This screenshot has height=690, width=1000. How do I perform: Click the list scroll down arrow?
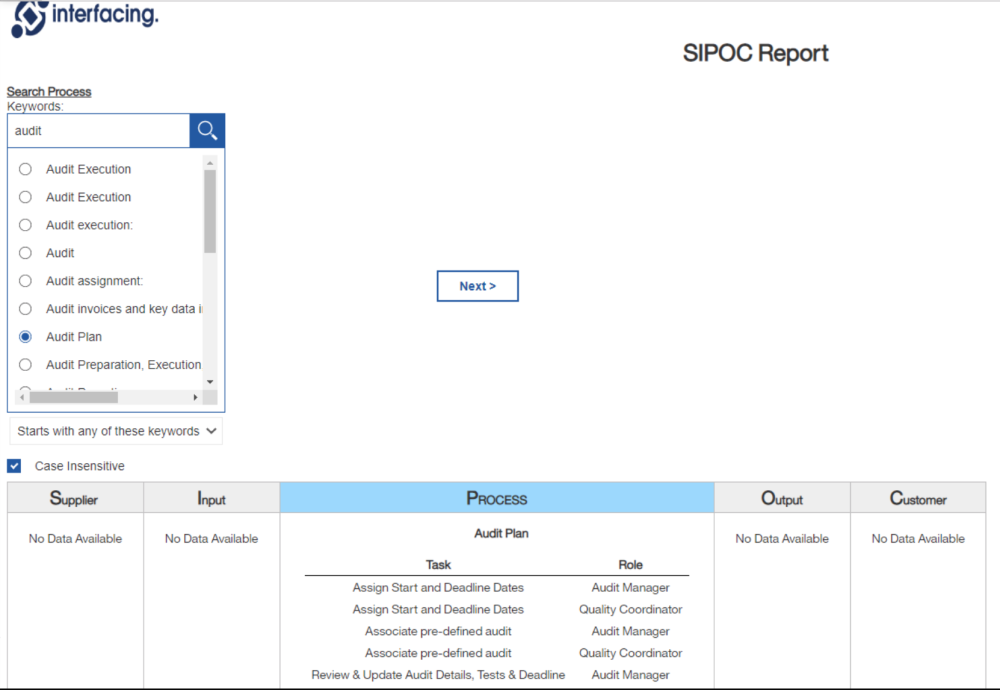click(210, 382)
